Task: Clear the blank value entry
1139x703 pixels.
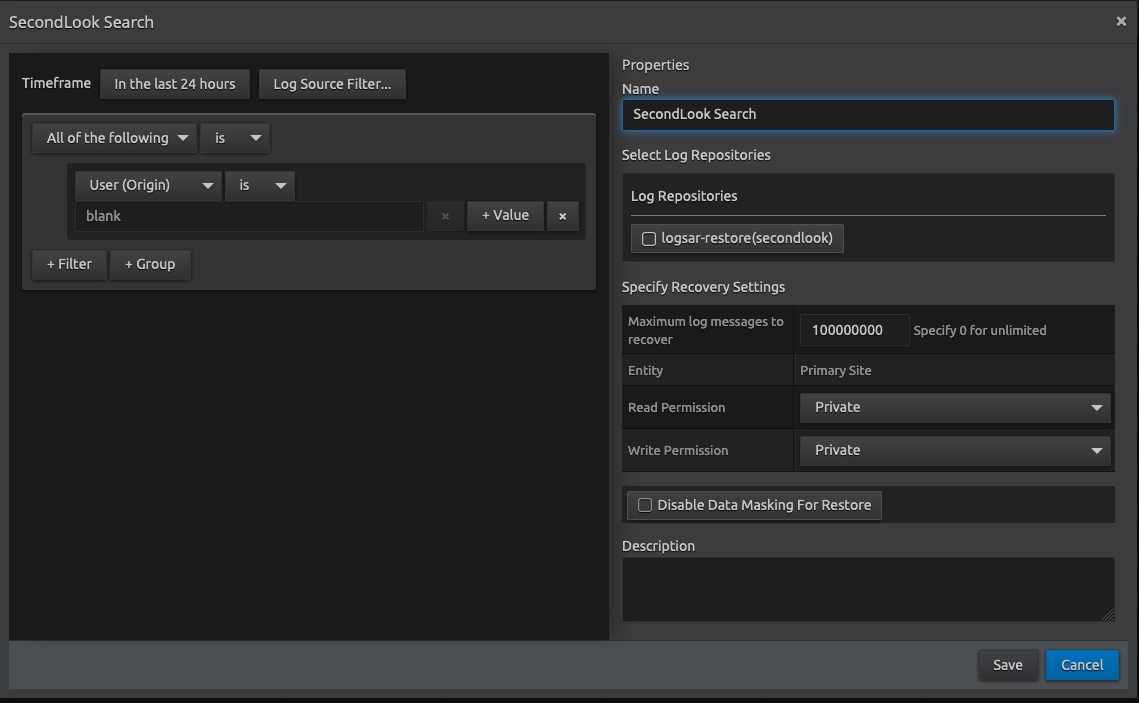Action: (445, 216)
